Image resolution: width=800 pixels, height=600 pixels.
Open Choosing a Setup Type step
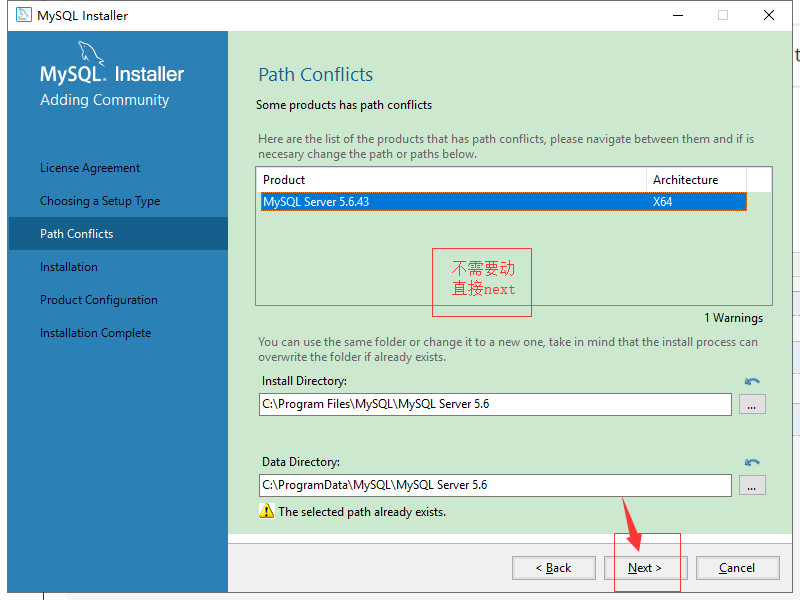[x=100, y=201]
